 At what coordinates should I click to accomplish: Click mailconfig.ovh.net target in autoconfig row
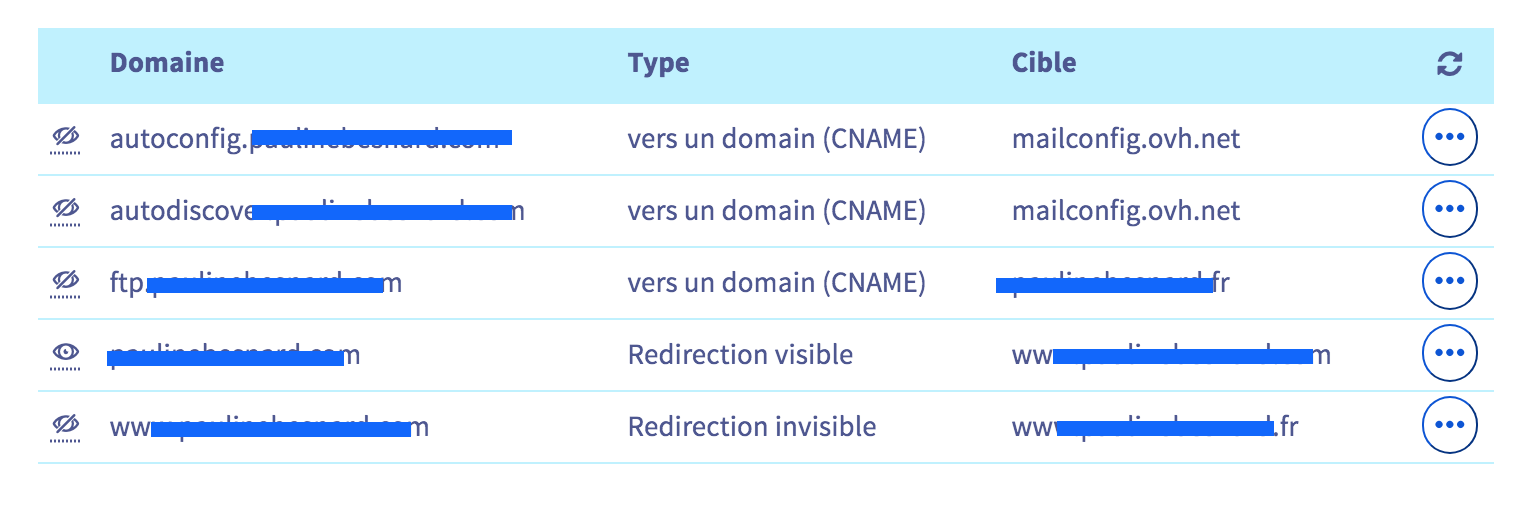click(x=1126, y=139)
